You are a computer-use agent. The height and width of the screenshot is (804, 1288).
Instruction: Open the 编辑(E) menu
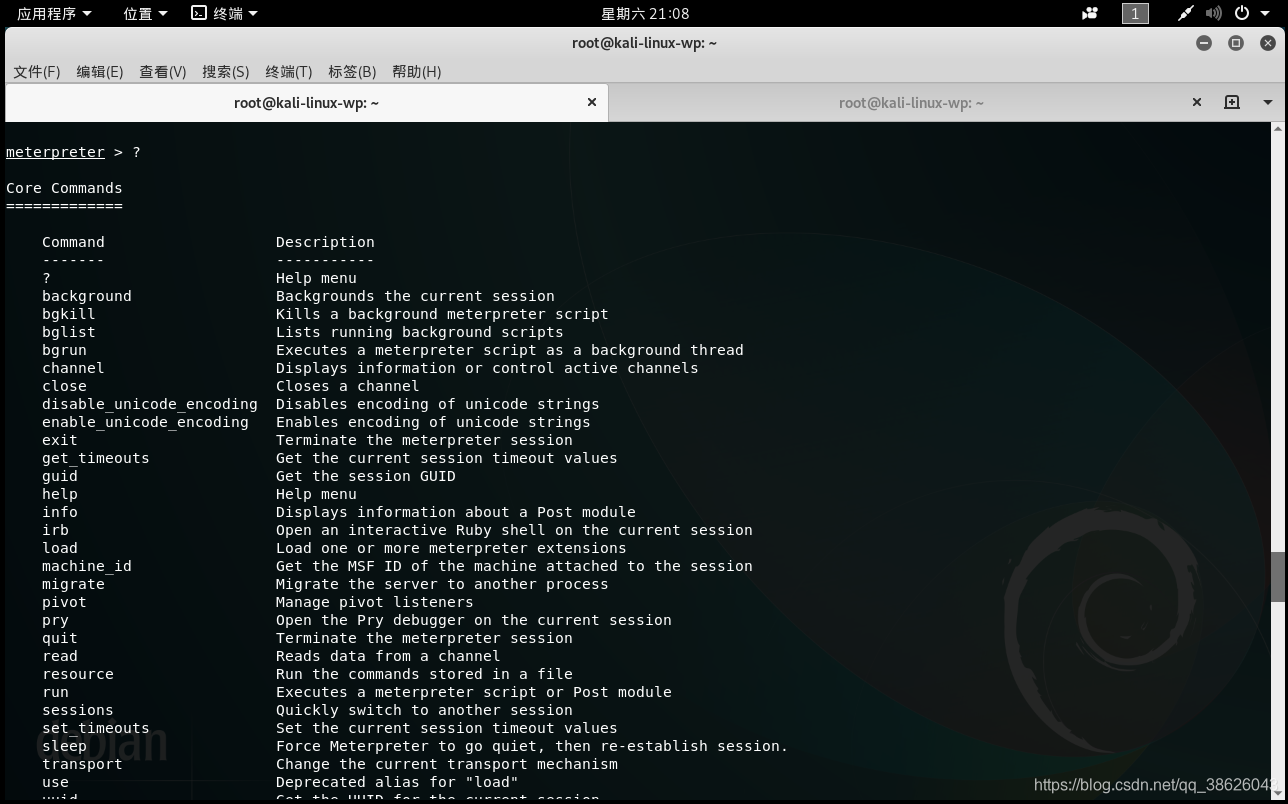pyautogui.click(x=100, y=71)
